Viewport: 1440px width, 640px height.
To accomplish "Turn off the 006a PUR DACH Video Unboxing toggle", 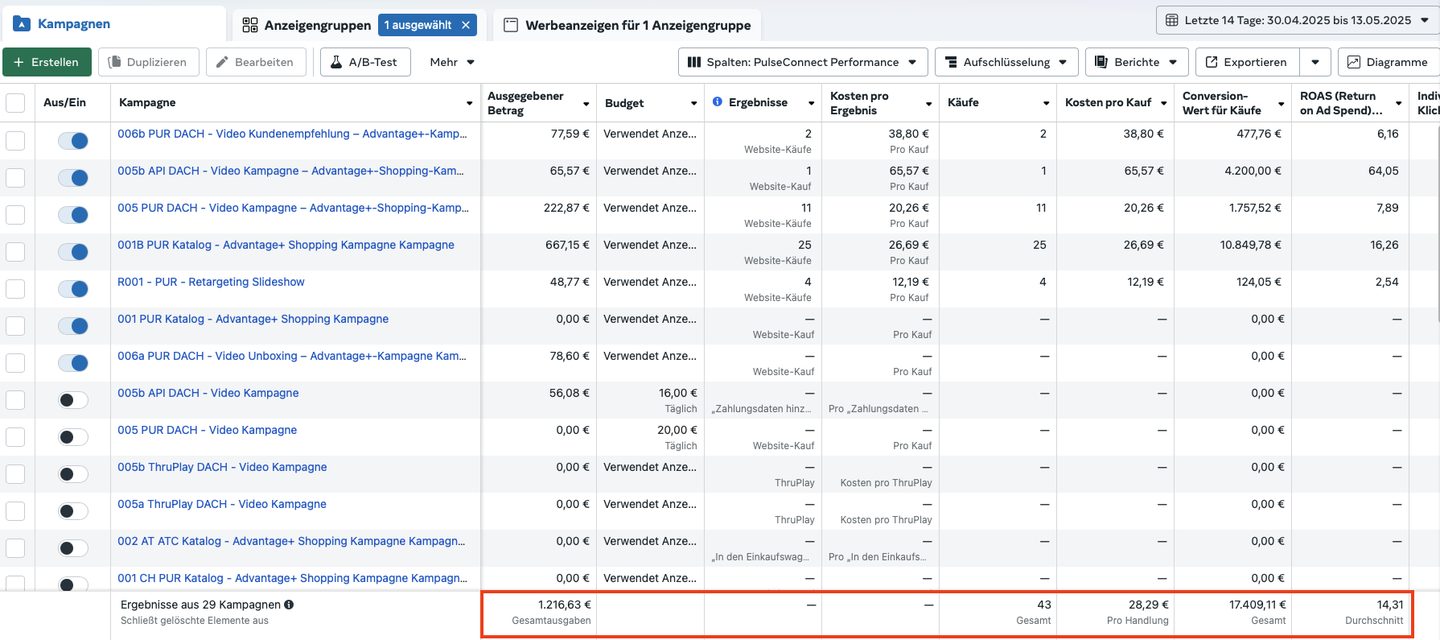I will [73, 363].
